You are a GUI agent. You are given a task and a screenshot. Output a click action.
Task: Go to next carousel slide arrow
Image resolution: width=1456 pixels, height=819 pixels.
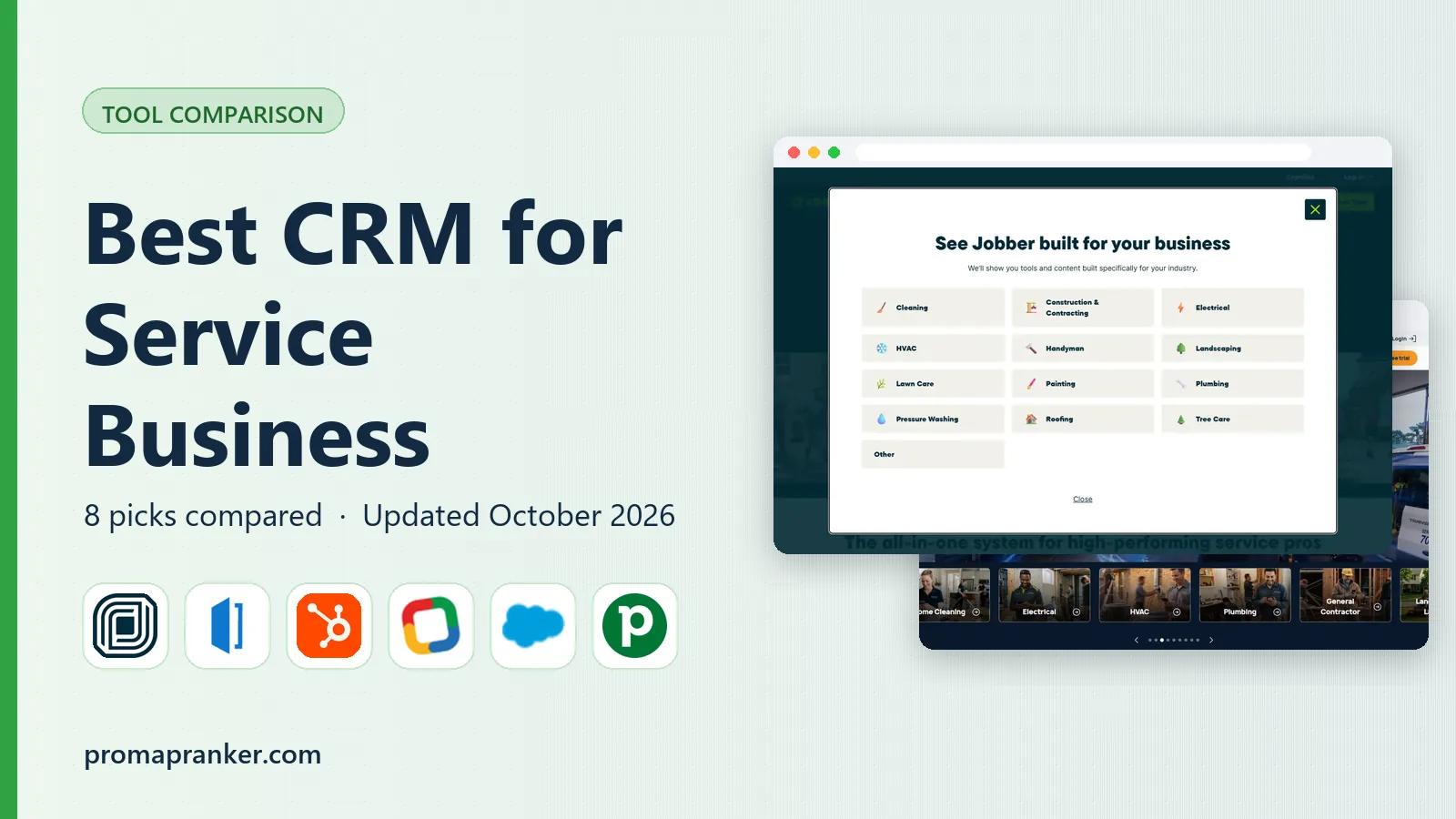coord(1211,640)
